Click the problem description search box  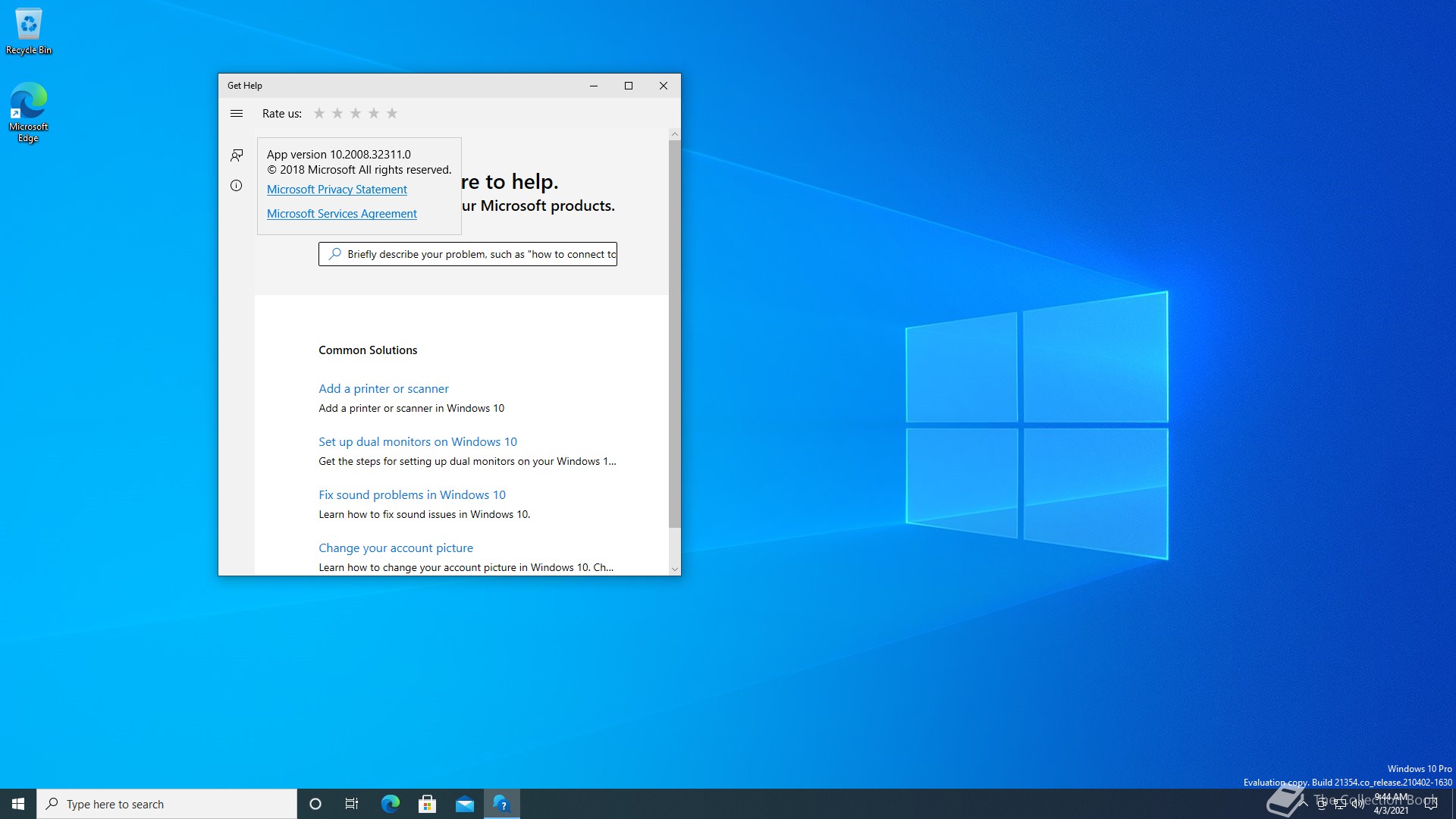tap(468, 254)
